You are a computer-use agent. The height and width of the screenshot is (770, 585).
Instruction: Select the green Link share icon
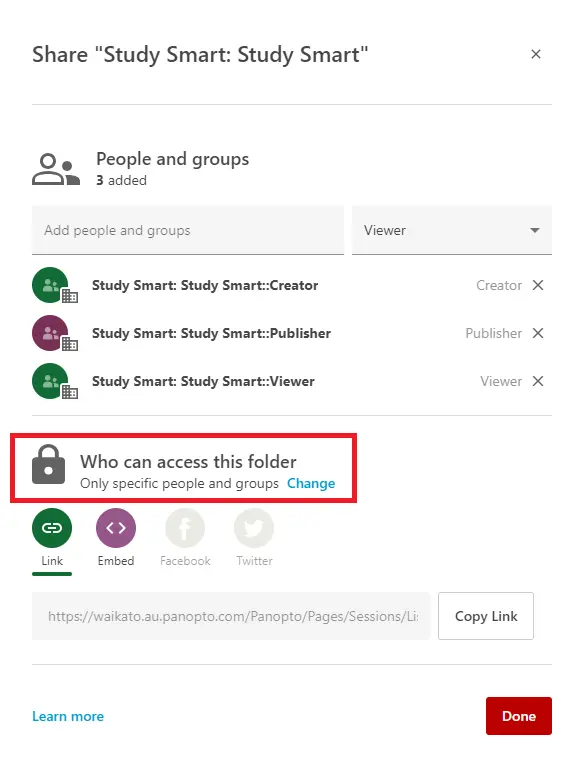click(52, 528)
